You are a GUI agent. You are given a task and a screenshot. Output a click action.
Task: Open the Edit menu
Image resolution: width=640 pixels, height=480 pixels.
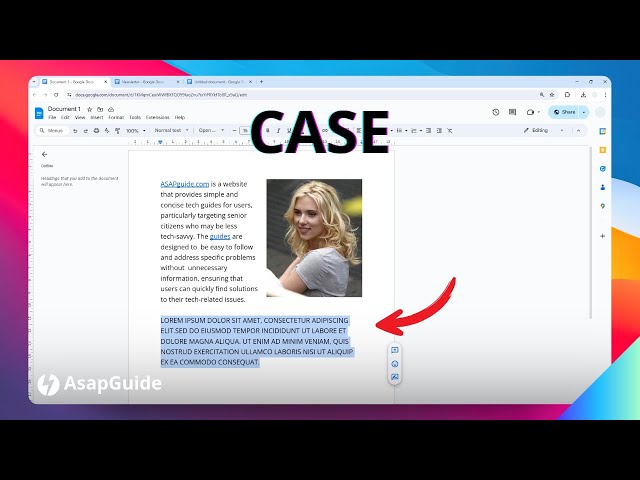[65, 118]
